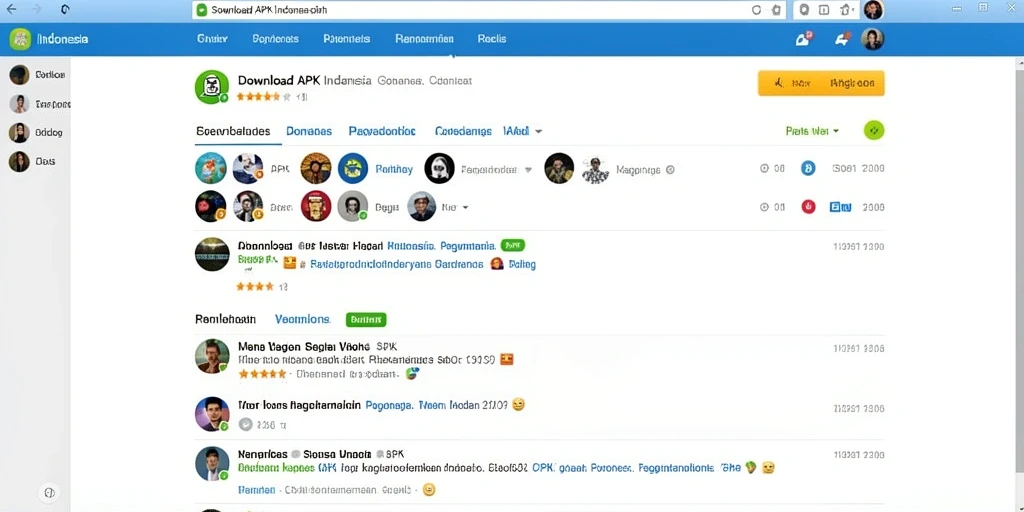Expand the IAfvdl dropdown arrow
This screenshot has height=512, width=1024.
[x=539, y=131]
